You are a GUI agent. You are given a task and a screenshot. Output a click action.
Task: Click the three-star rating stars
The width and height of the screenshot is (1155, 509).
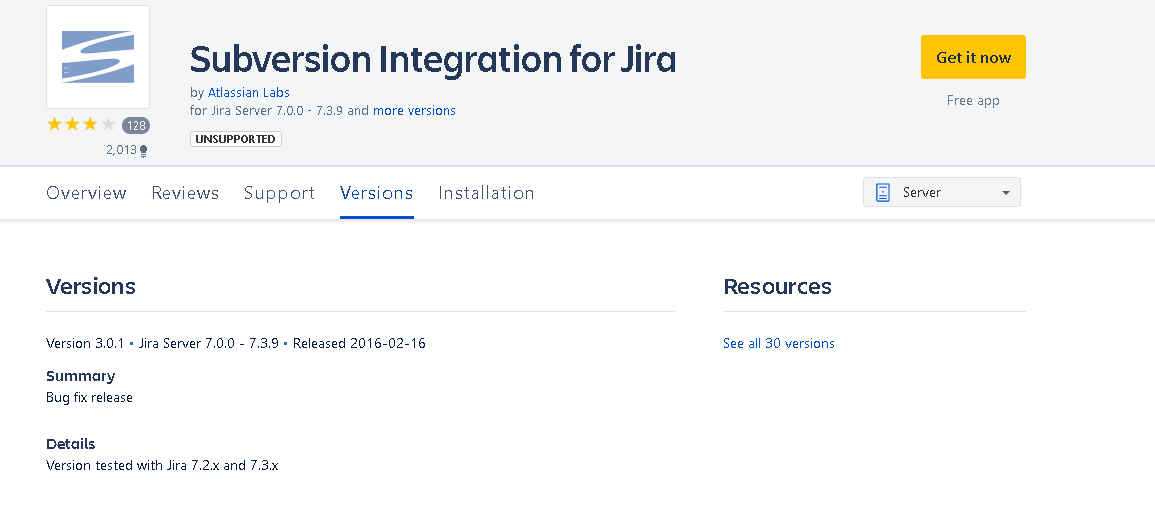pyautogui.click(x=81, y=124)
